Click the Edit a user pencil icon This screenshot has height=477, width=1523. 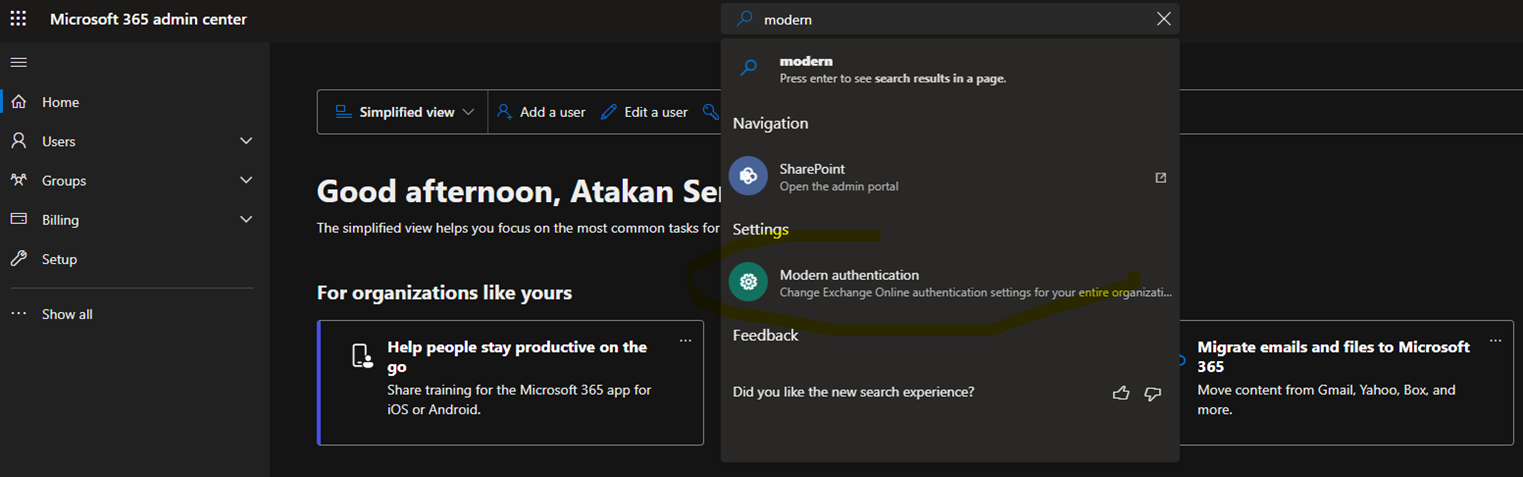[609, 112]
